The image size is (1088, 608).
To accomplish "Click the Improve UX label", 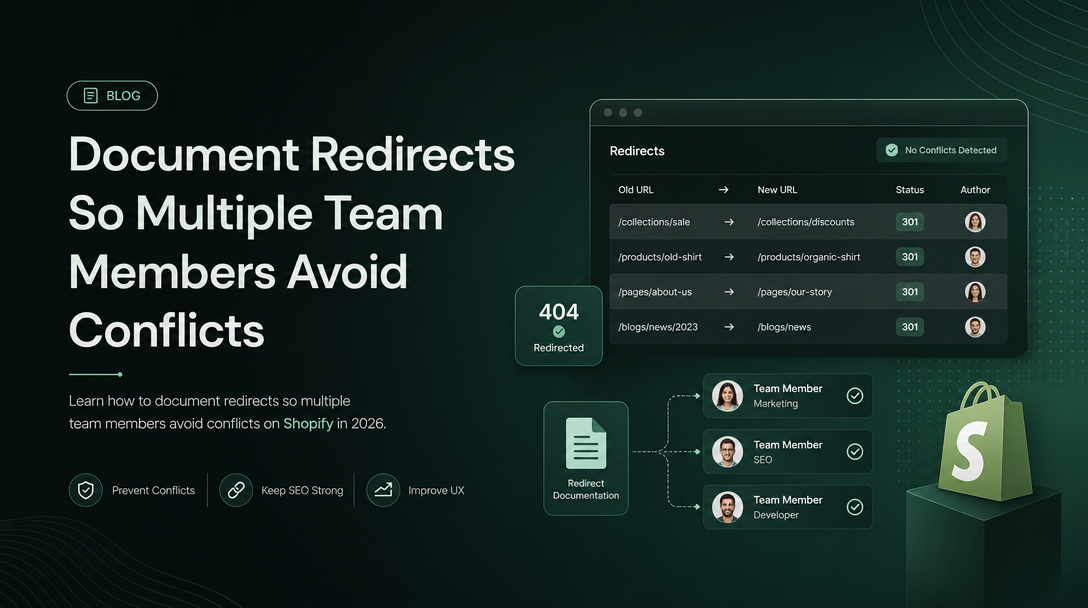I will coord(436,490).
